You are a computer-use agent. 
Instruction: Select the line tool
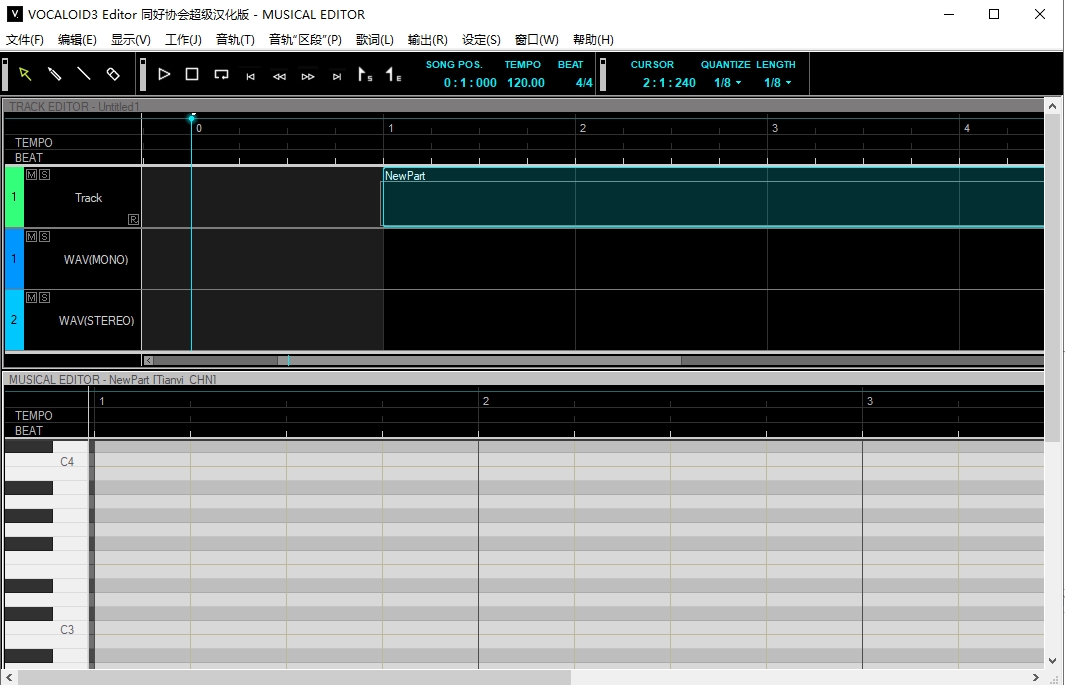tap(83, 74)
